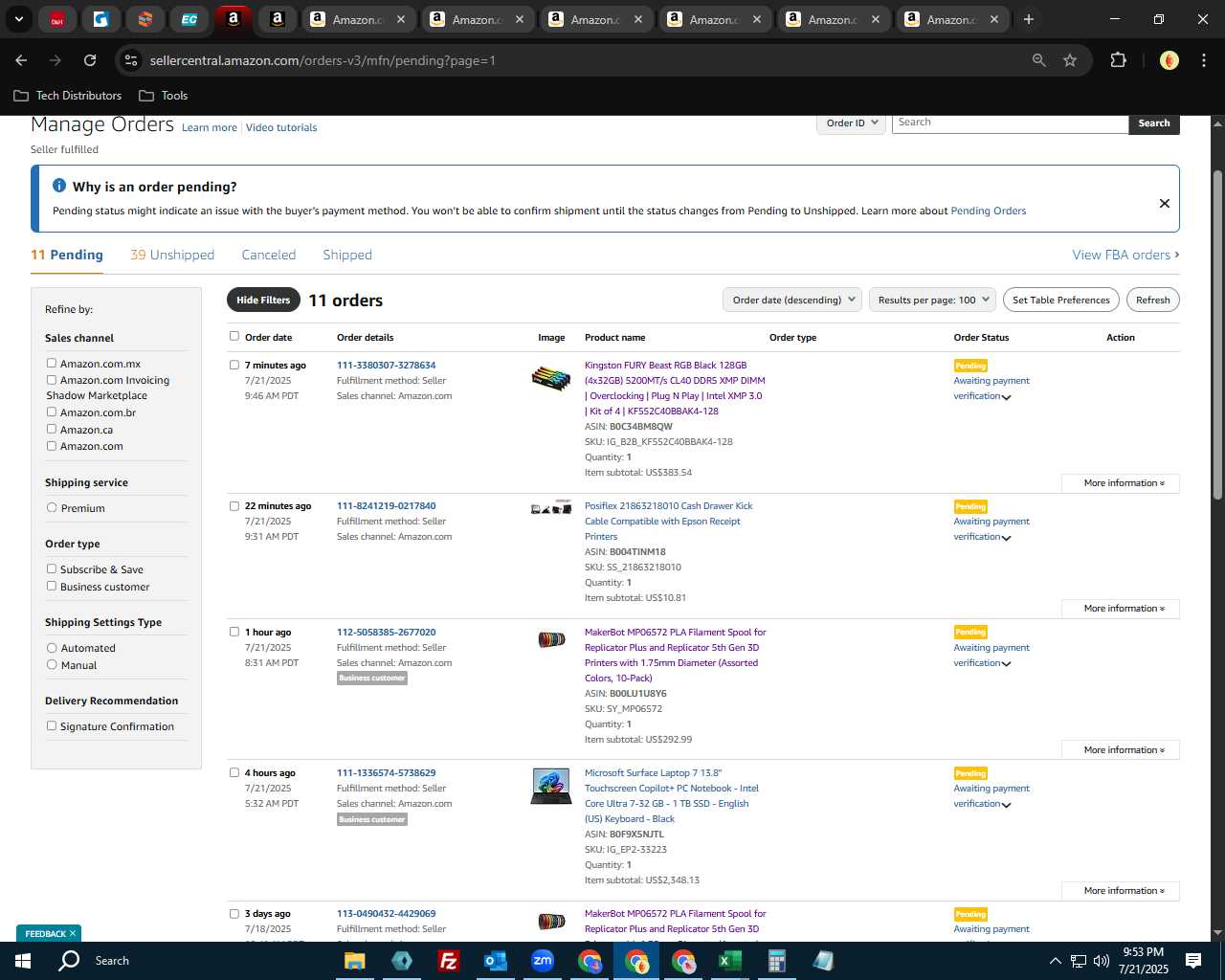Click the info icon in pending banner
This screenshot has height=980, width=1225.
coord(59,186)
